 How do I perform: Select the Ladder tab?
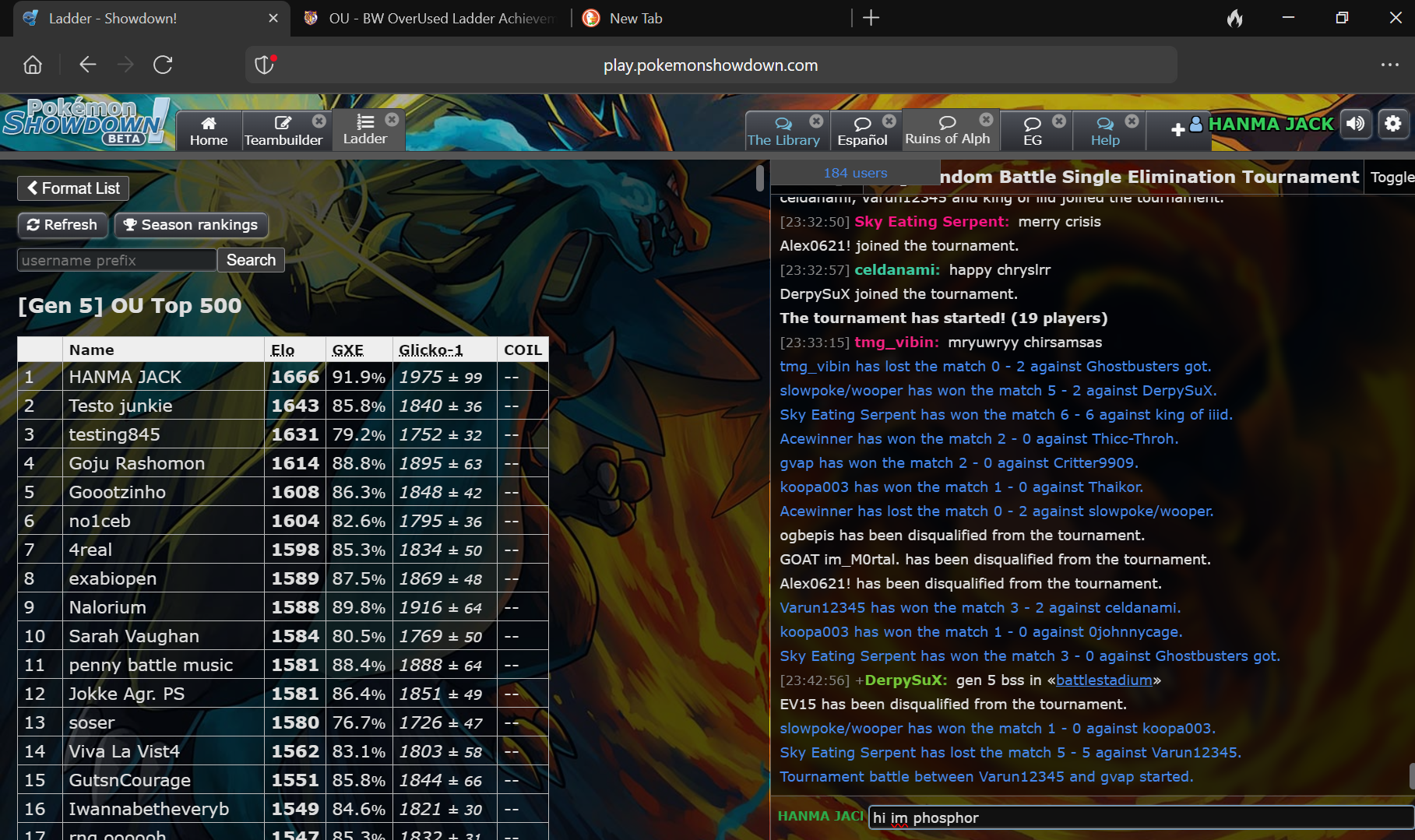click(365, 130)
